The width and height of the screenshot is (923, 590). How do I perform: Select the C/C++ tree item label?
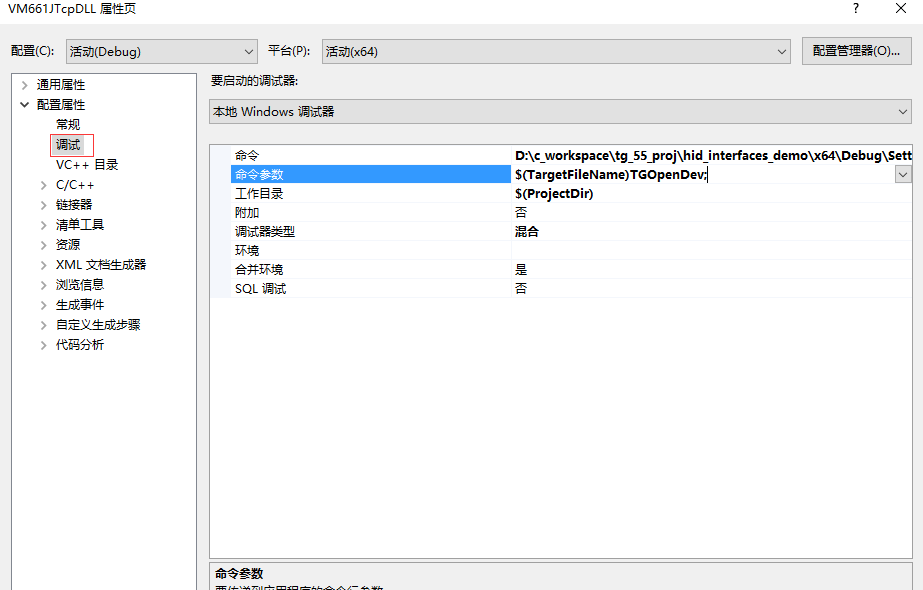pos(75,185)
